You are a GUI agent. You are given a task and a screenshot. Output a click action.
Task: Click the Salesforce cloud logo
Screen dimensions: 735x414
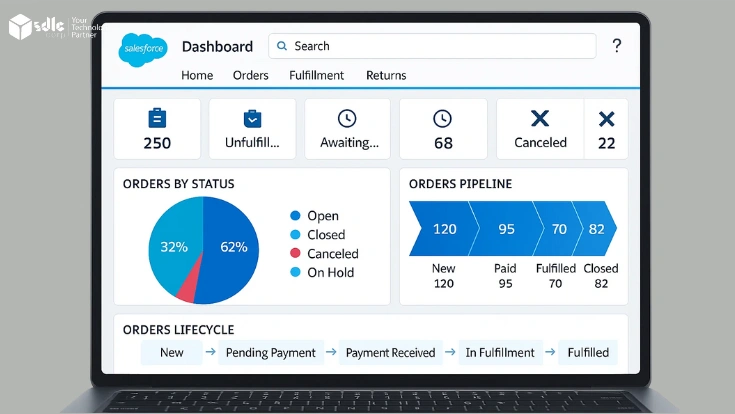click(141, 49)
